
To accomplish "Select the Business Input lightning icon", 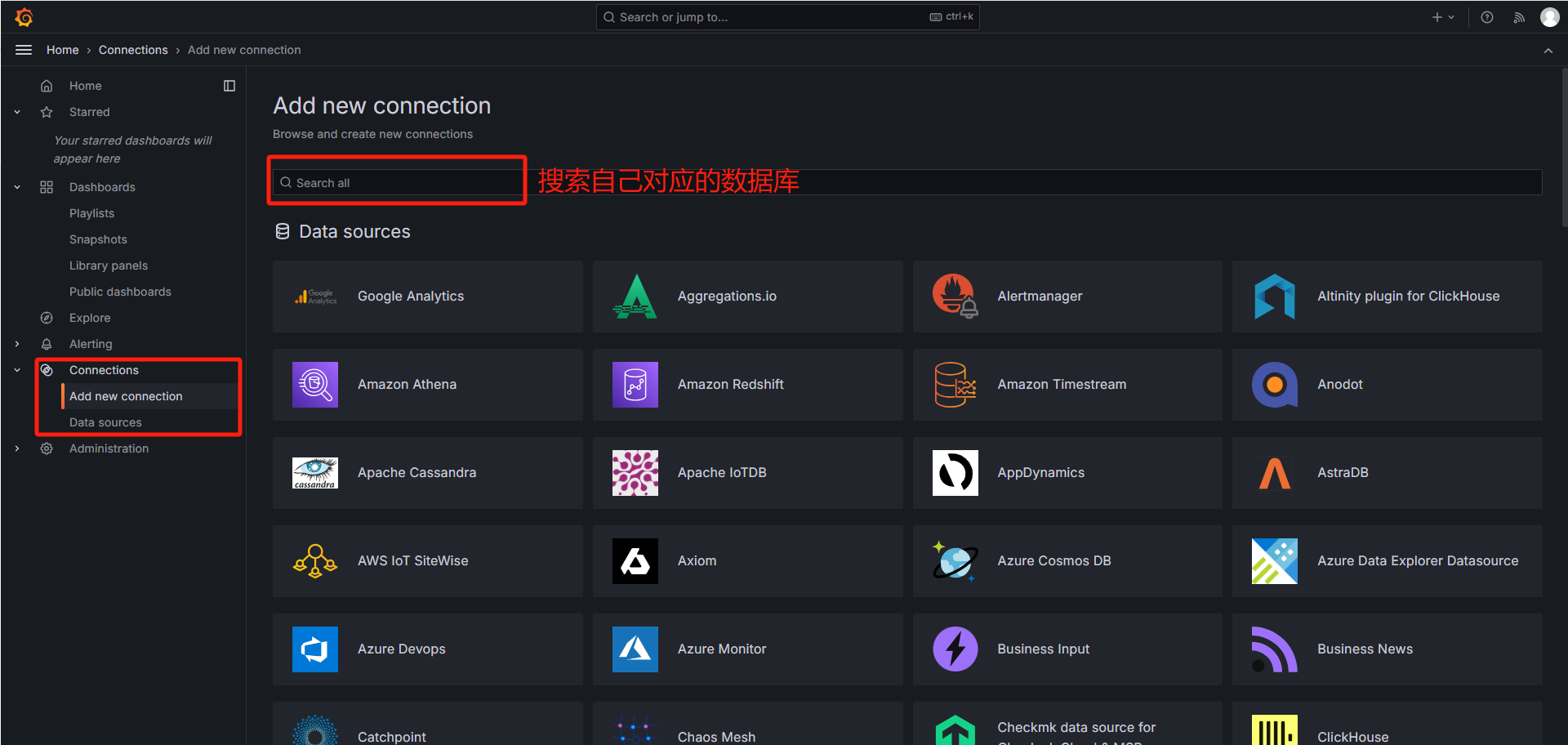I will click(x=955, y=649).
